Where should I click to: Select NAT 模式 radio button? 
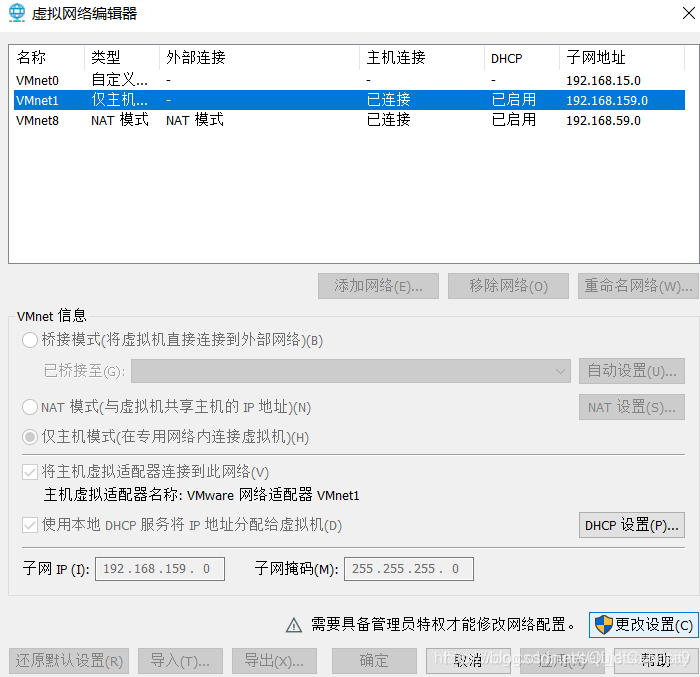(30, 407)
